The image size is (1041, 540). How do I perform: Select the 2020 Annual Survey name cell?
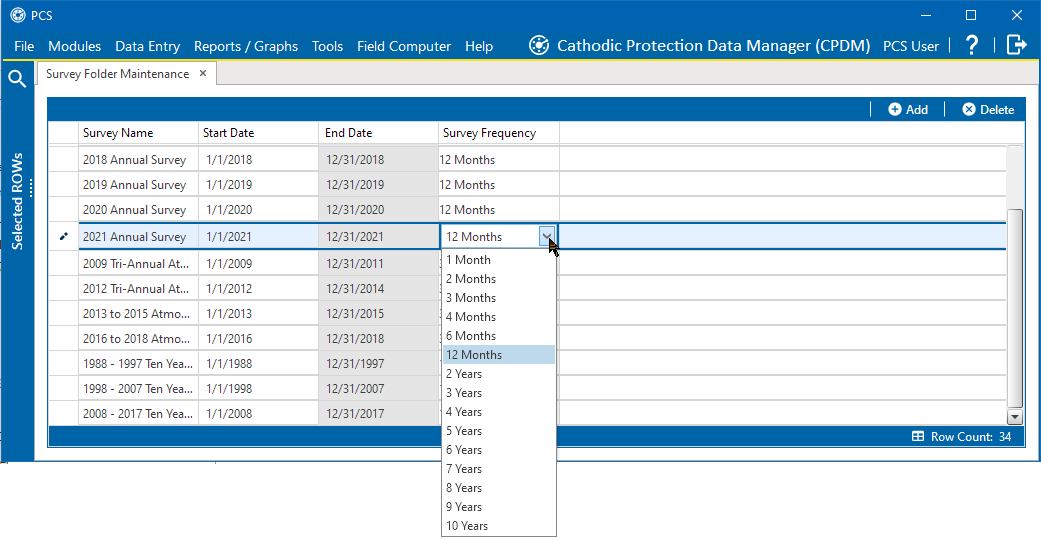tap(138, 210)
